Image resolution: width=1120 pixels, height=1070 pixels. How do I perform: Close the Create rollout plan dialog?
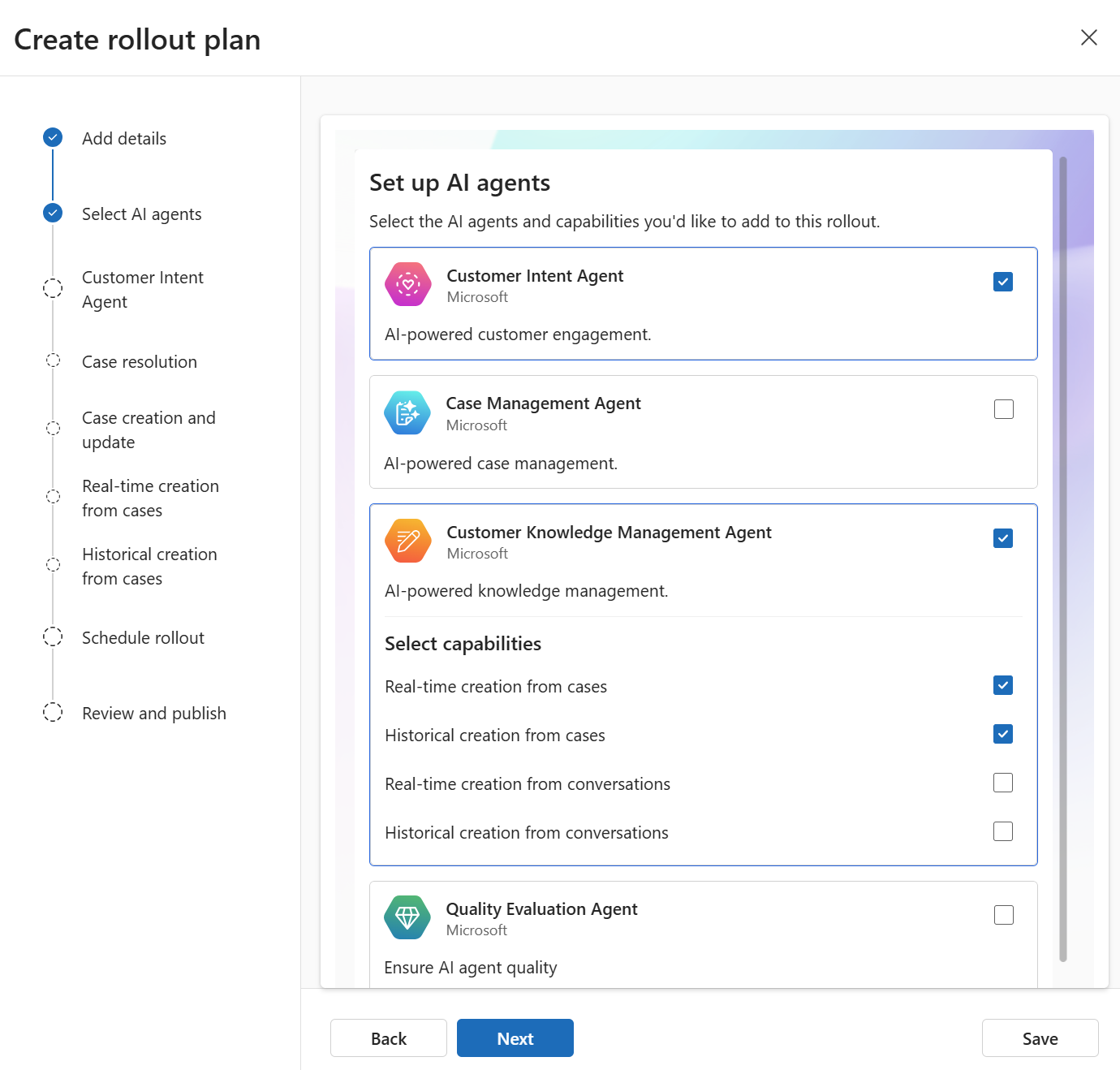coord(1089,37)
